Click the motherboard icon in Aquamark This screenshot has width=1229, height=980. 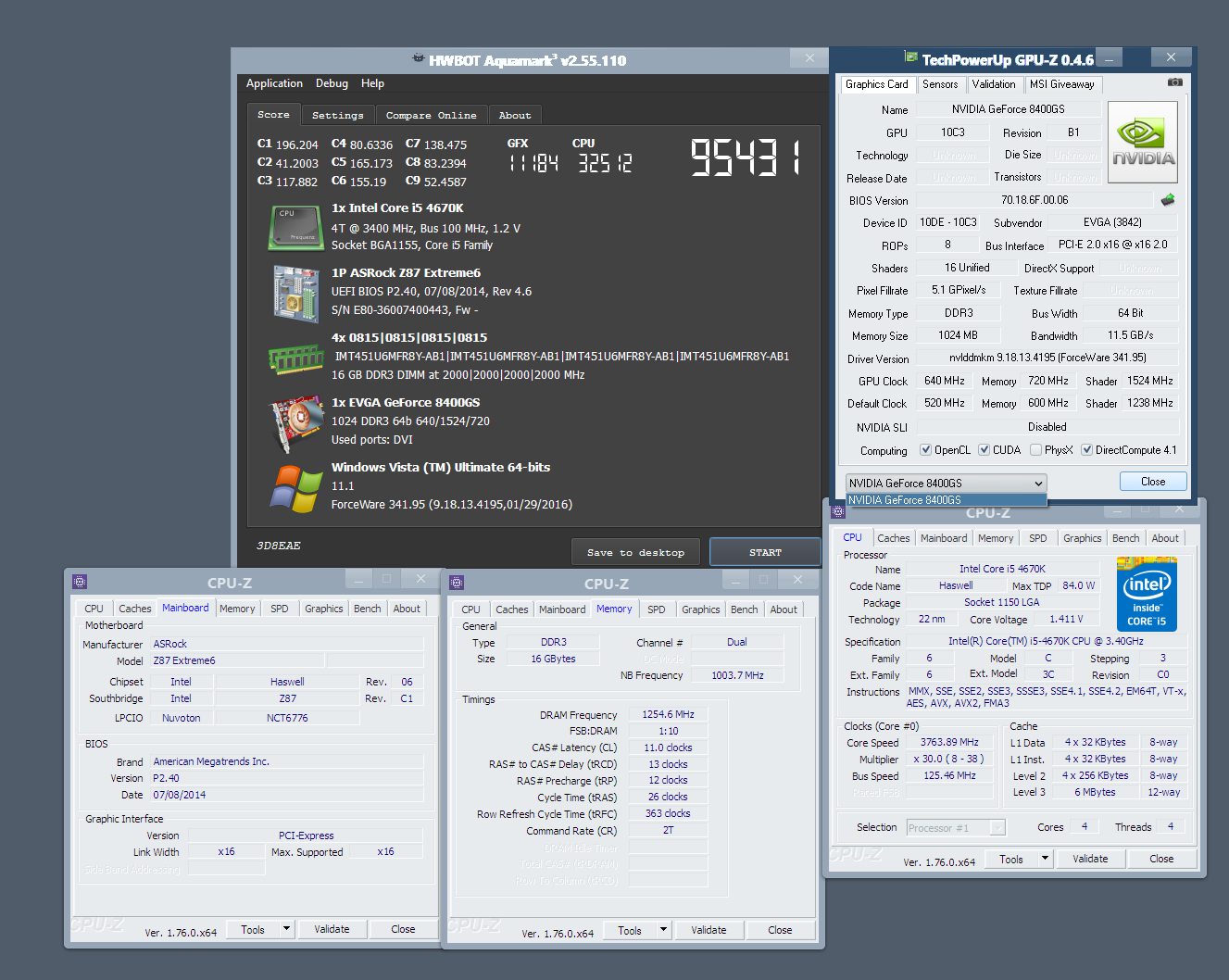tap(296, 294)
